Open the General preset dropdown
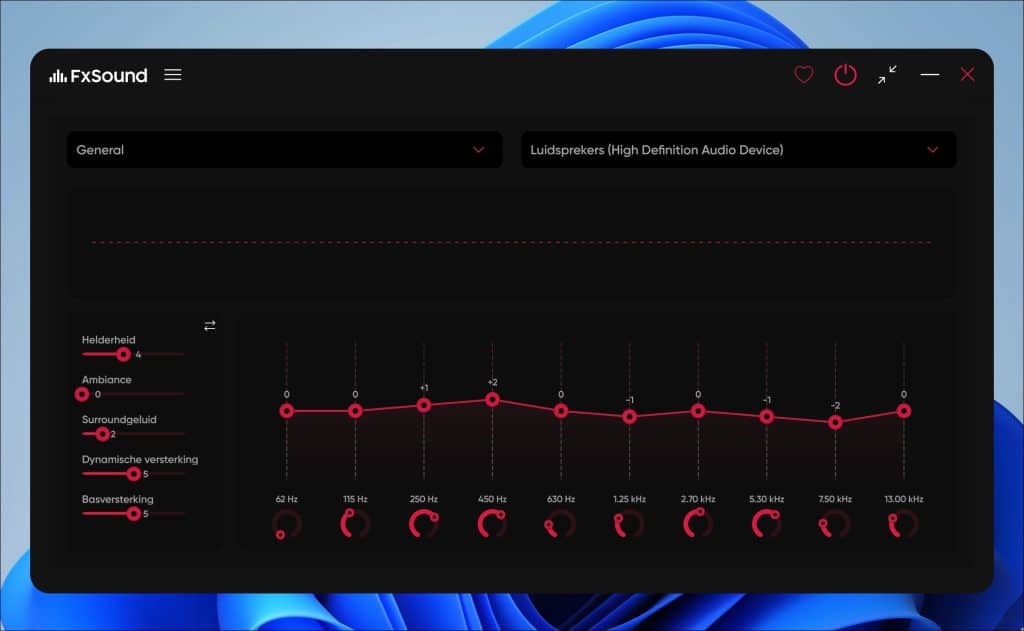This screenshot has height=631, width=1024. pyautogui.click(x=285, y=150)
